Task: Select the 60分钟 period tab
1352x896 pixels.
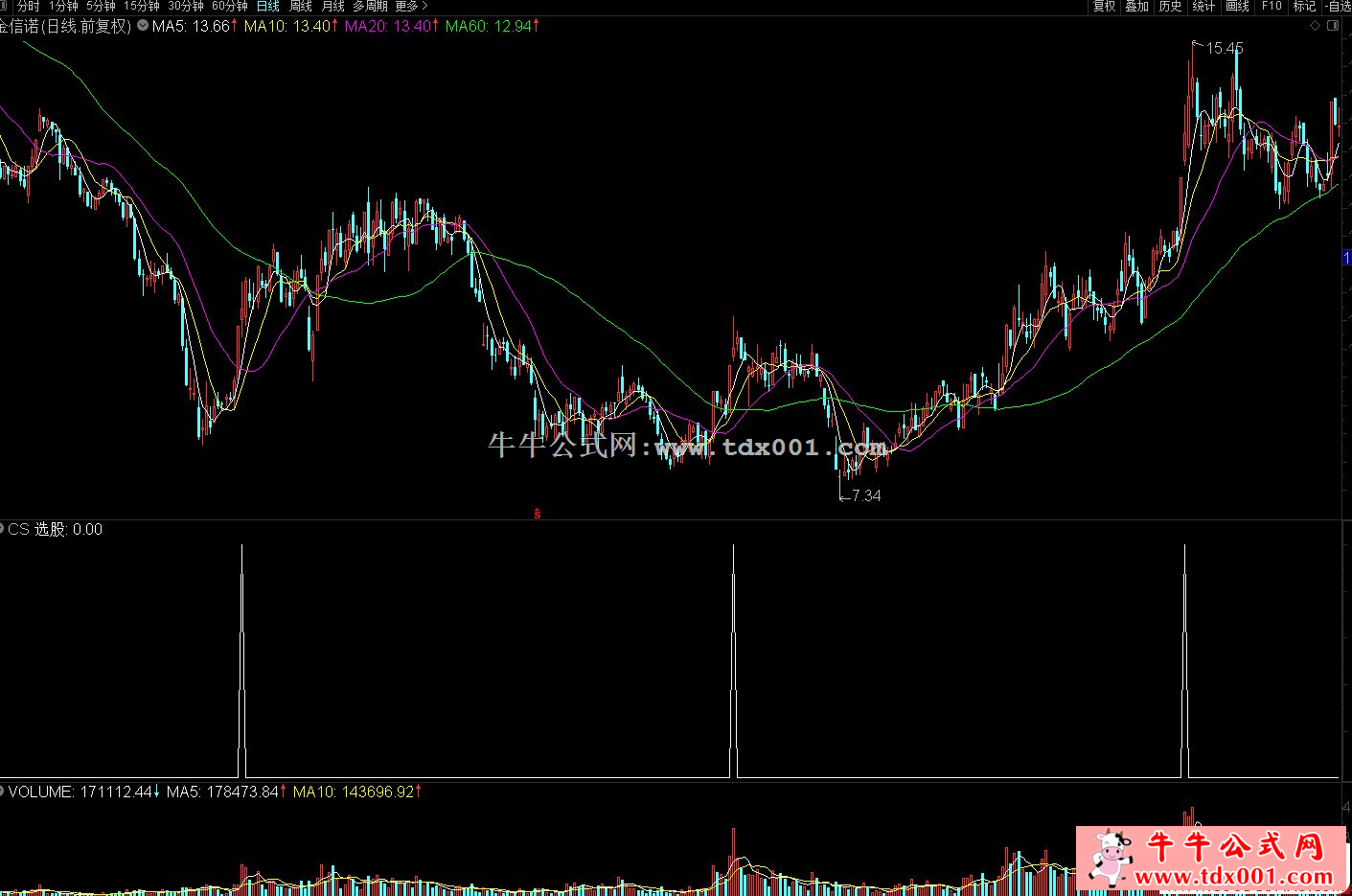Action: point(230,7)
